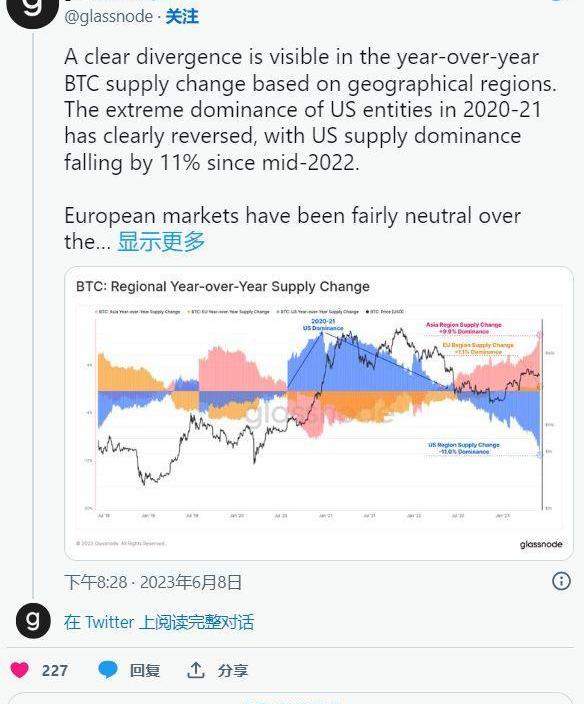This screenshot has width=584, height=704.
Task: Toggle the BTC EU Year-over-Year Supply Change legend
Action: pyautogui.click(x=228, y=311)
